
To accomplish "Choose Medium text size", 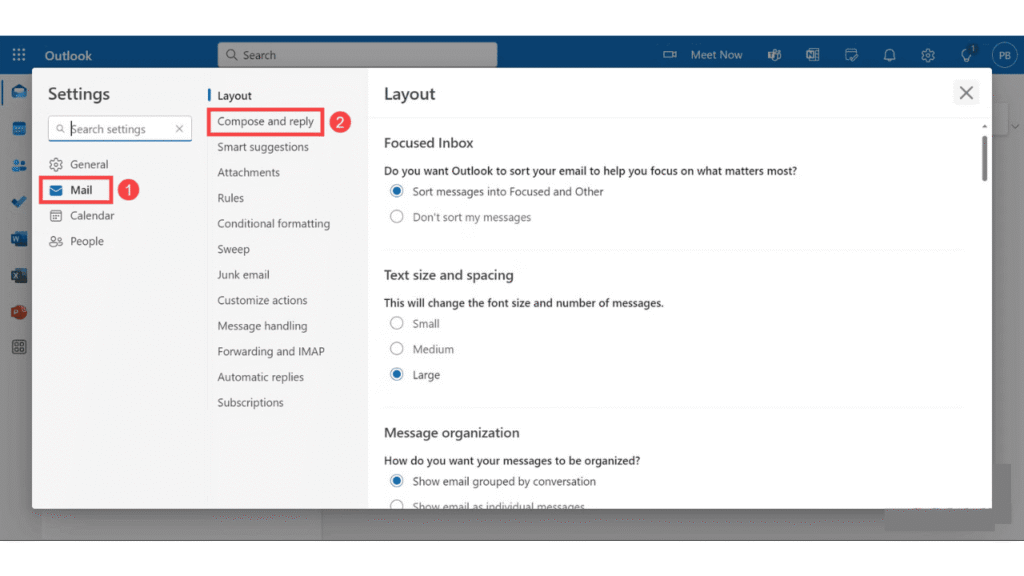I will point(396,349).
